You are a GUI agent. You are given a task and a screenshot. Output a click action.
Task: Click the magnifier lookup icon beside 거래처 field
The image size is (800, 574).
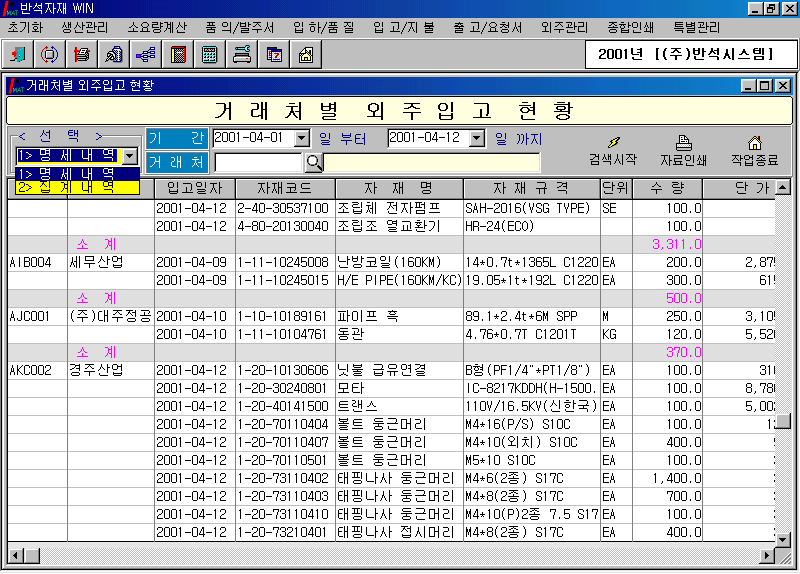(x=313, y=162)
